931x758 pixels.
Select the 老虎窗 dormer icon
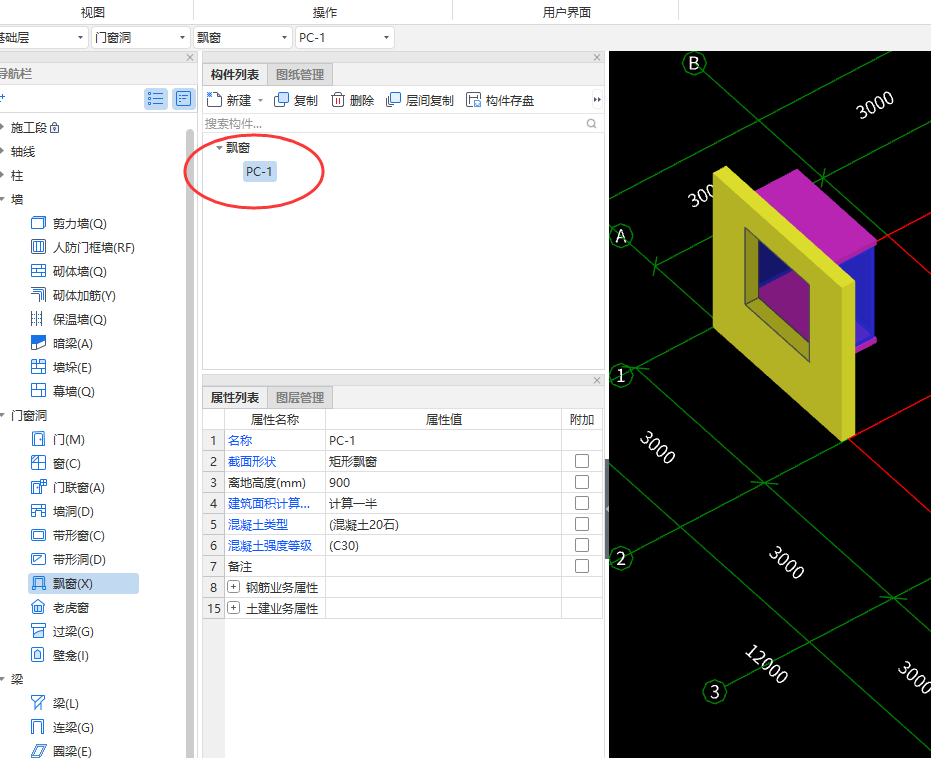(x=38, y=607)
